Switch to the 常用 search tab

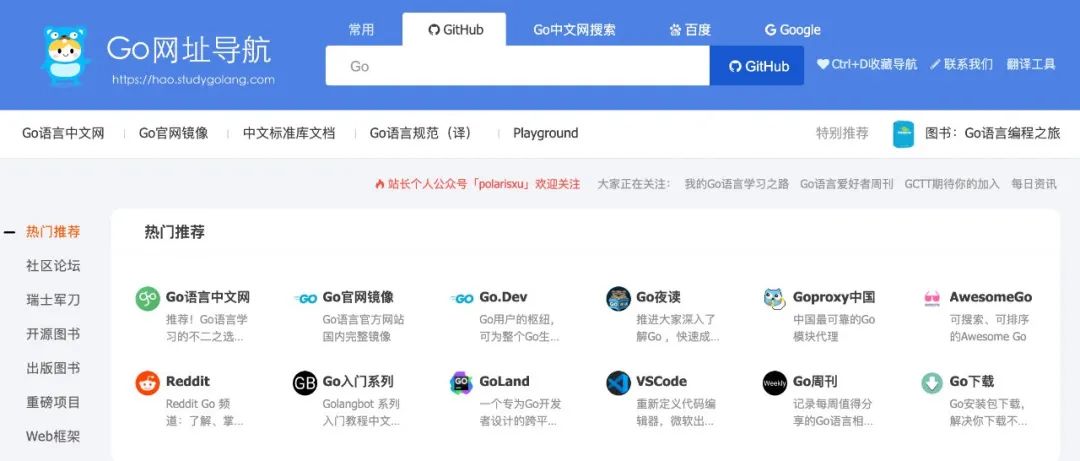(361, 30)
